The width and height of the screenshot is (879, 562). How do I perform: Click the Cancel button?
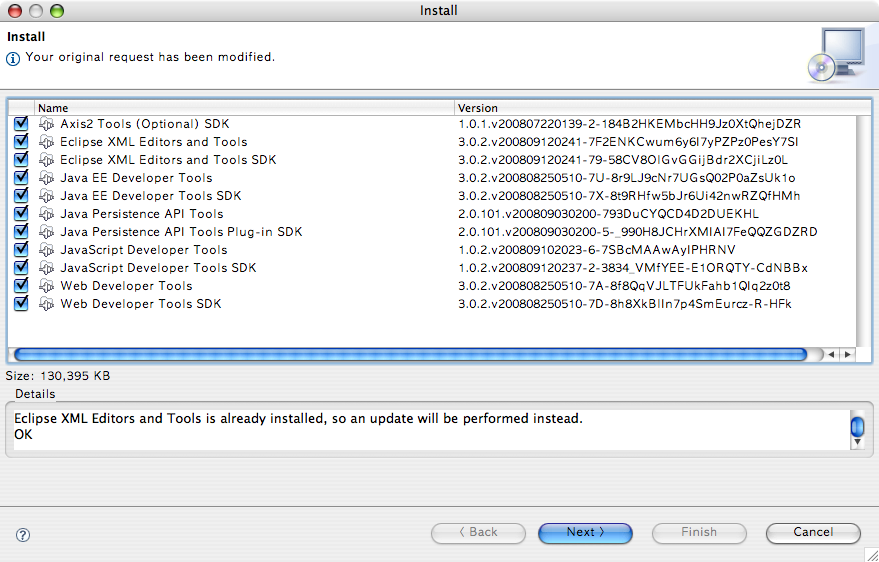[x=813, y=533]
